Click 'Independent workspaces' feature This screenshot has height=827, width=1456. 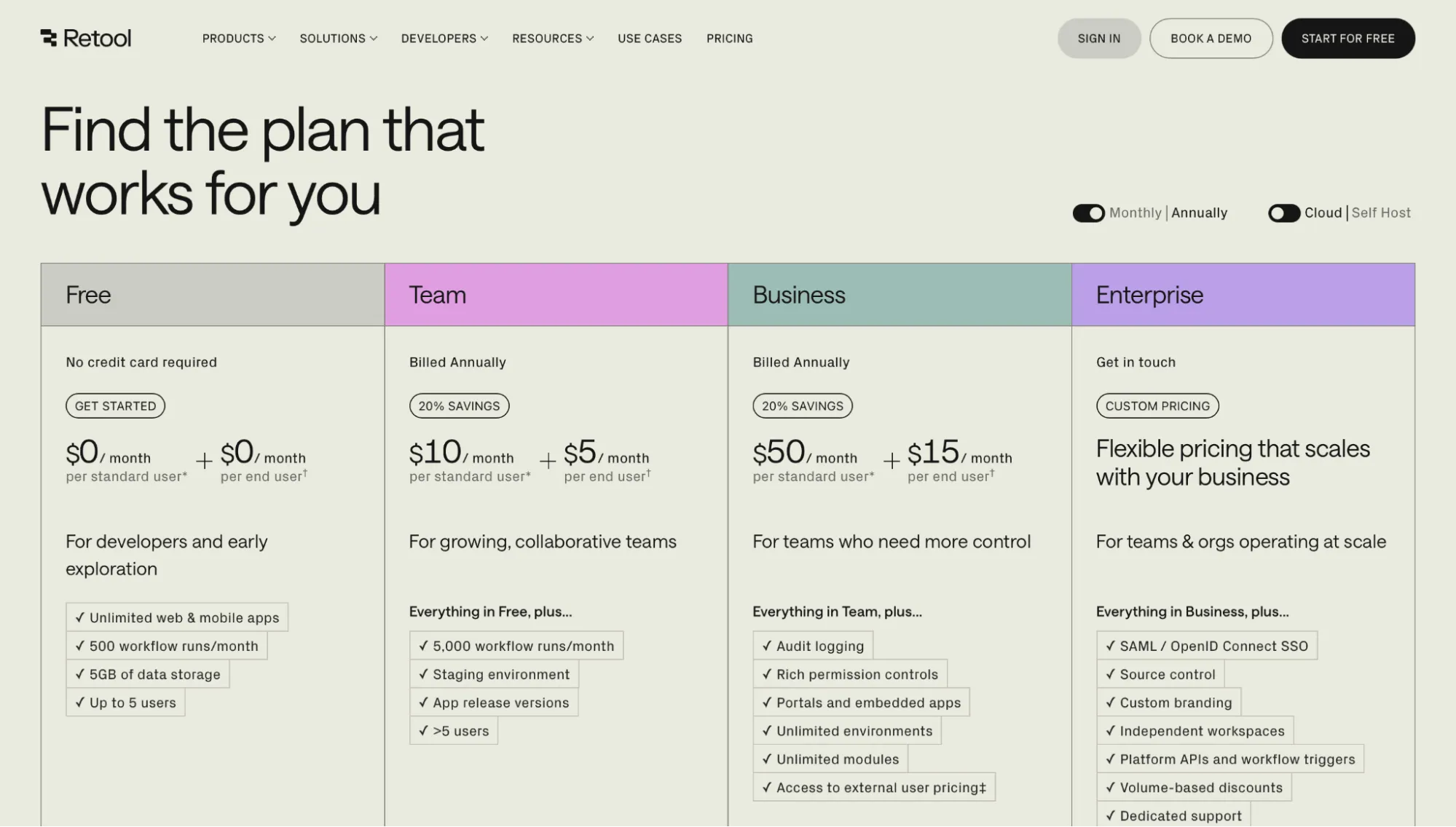(x=1195, y=731)
